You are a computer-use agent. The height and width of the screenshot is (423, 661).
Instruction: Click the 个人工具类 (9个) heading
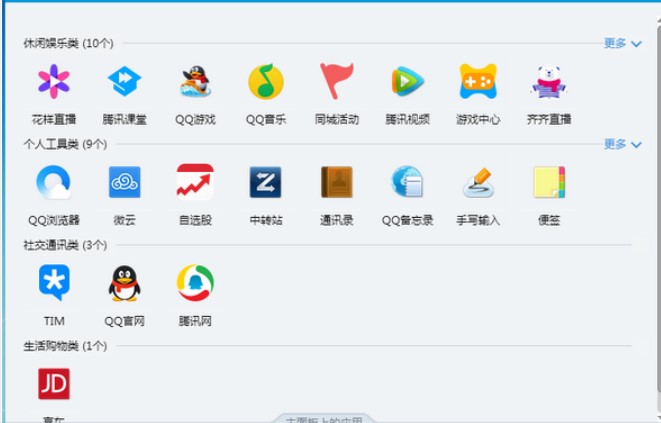(65, 144)
